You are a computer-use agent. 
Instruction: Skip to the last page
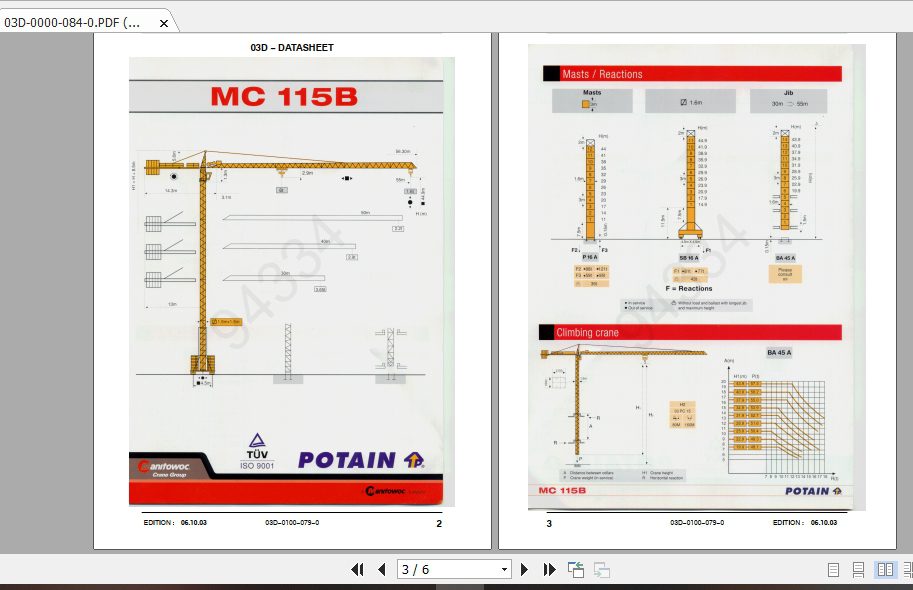[549, 569]
